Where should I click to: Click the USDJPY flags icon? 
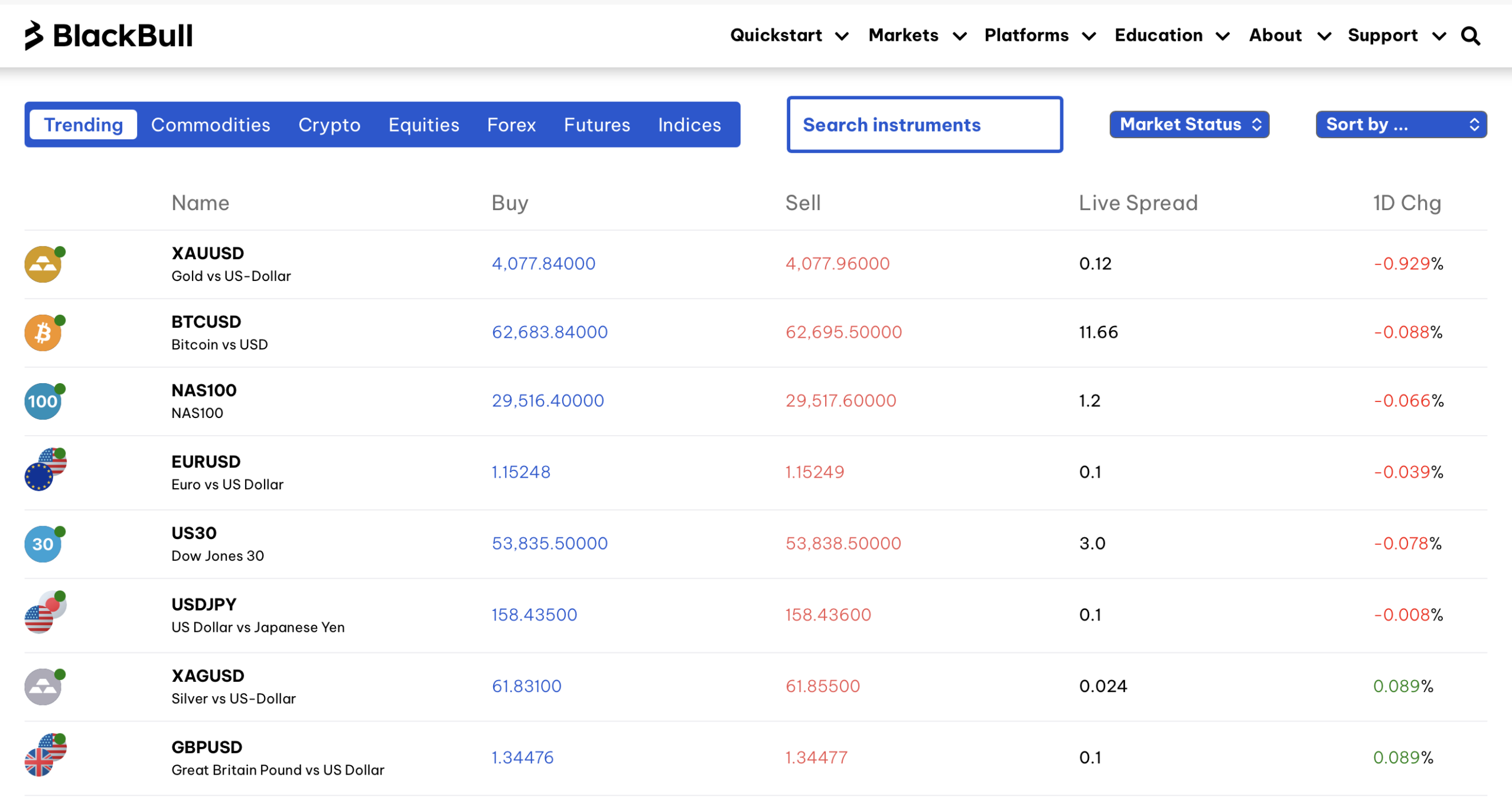[45, 612]
